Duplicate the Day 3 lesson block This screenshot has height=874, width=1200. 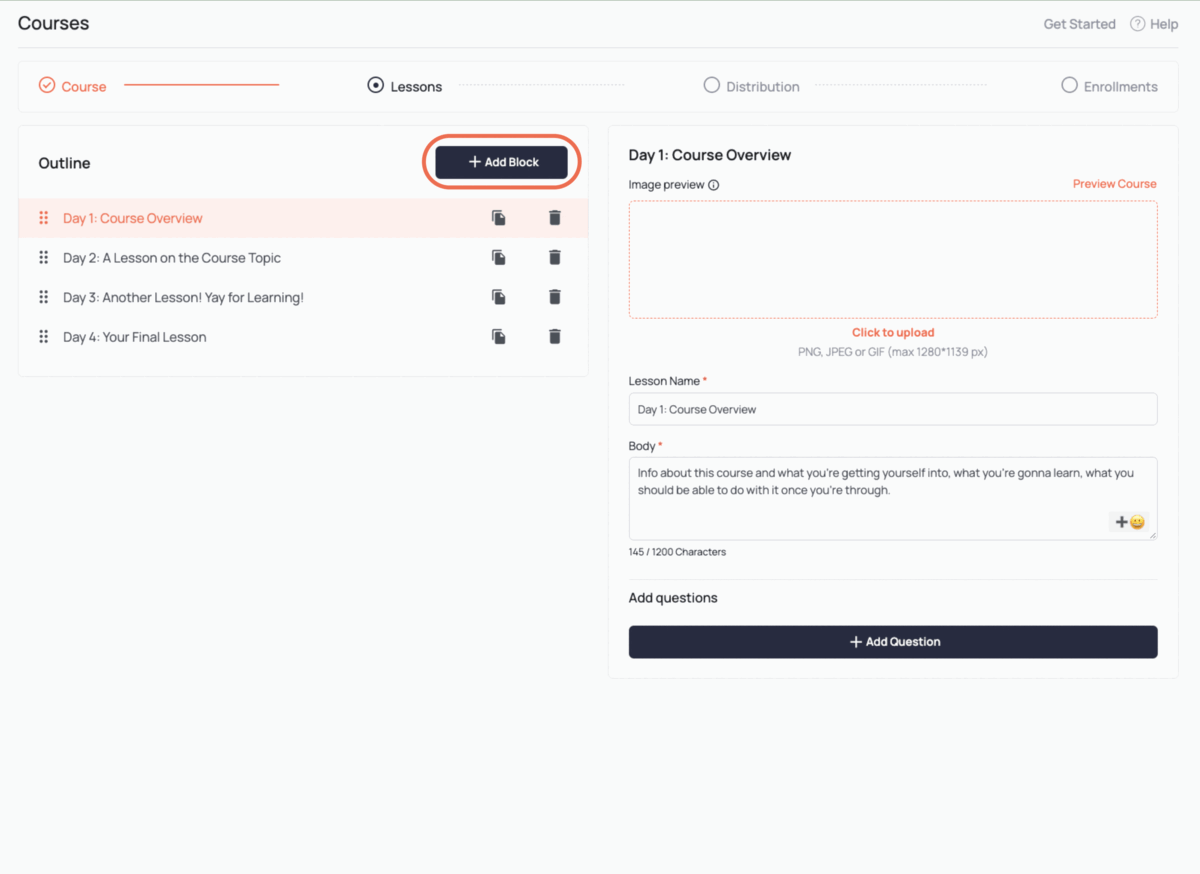pyautogui.click(x=498, y=297)
